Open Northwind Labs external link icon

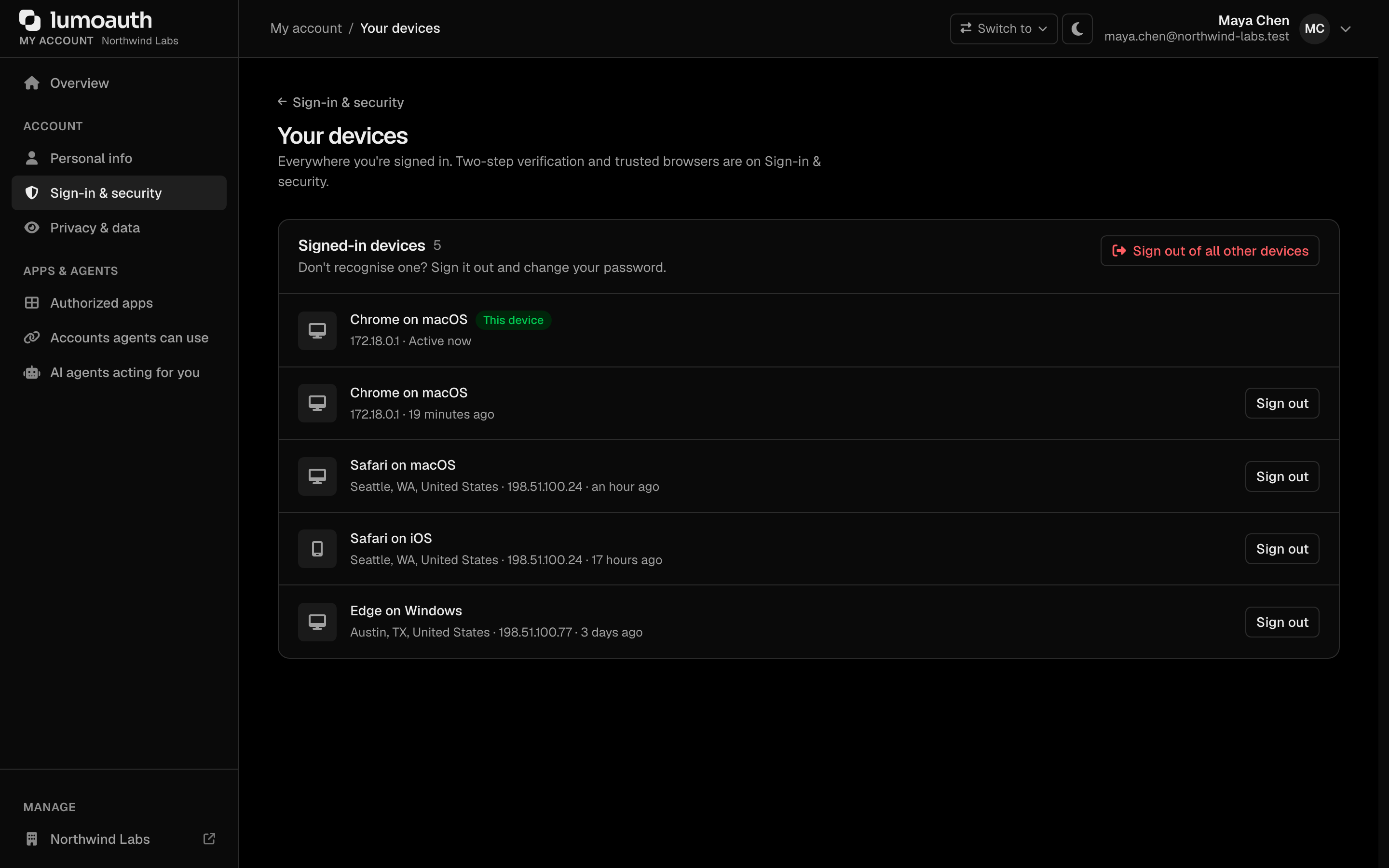click(209, 839)
